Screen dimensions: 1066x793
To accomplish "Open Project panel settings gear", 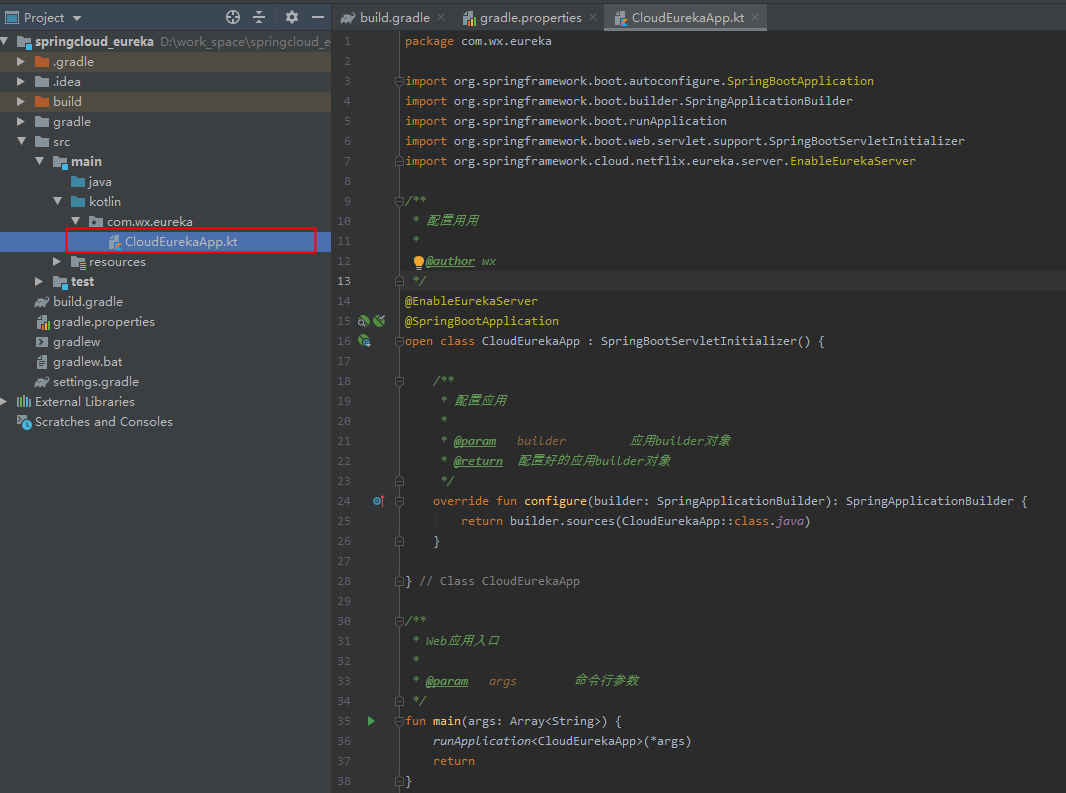I will coord(292,18).
